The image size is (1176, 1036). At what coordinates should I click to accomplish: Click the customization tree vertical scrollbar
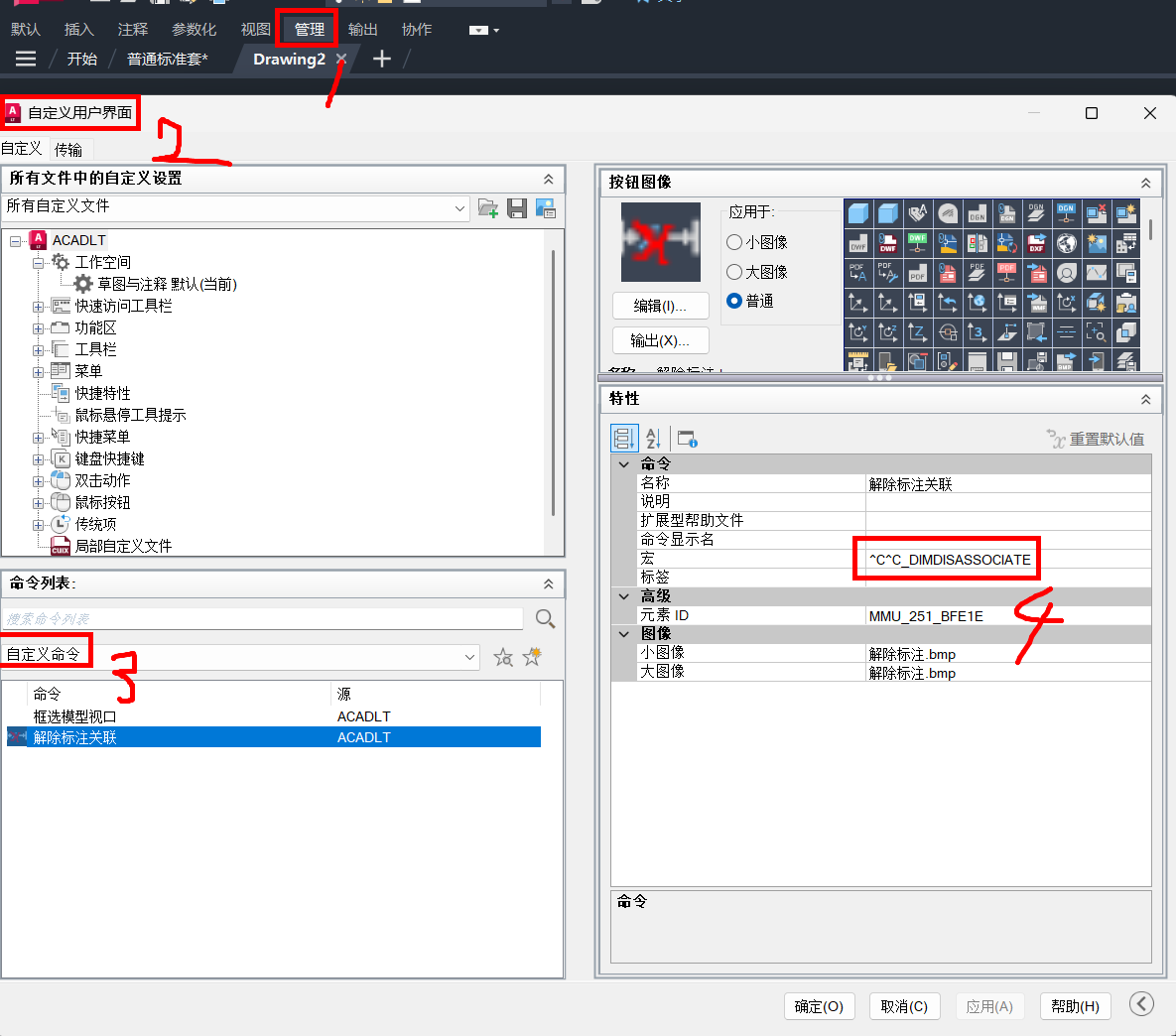click(554, 383)
